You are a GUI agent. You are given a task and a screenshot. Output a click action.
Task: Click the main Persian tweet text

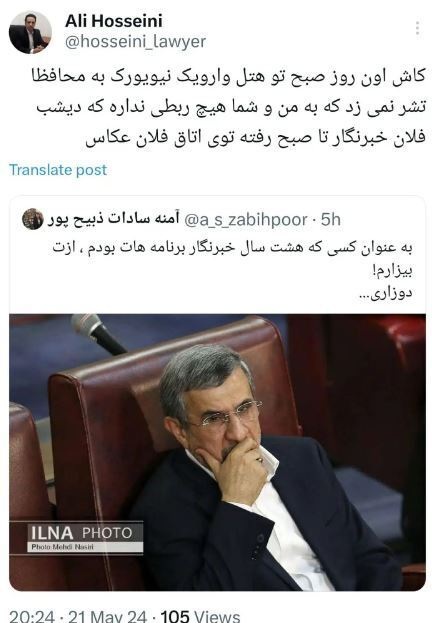[229, 106]
